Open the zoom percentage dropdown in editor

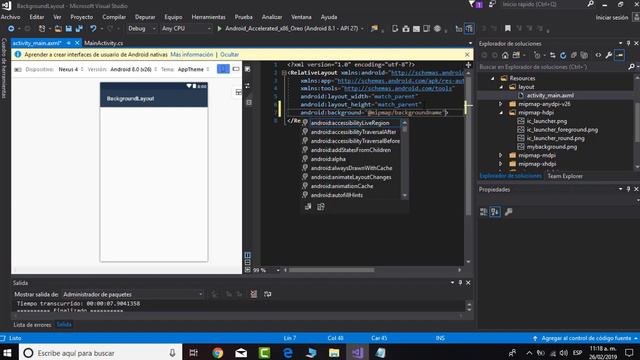[278, 270]
